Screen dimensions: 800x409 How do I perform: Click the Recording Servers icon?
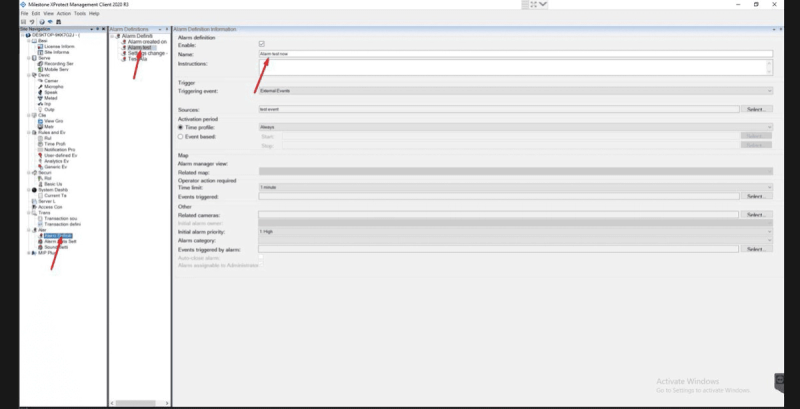pos(40,64)
